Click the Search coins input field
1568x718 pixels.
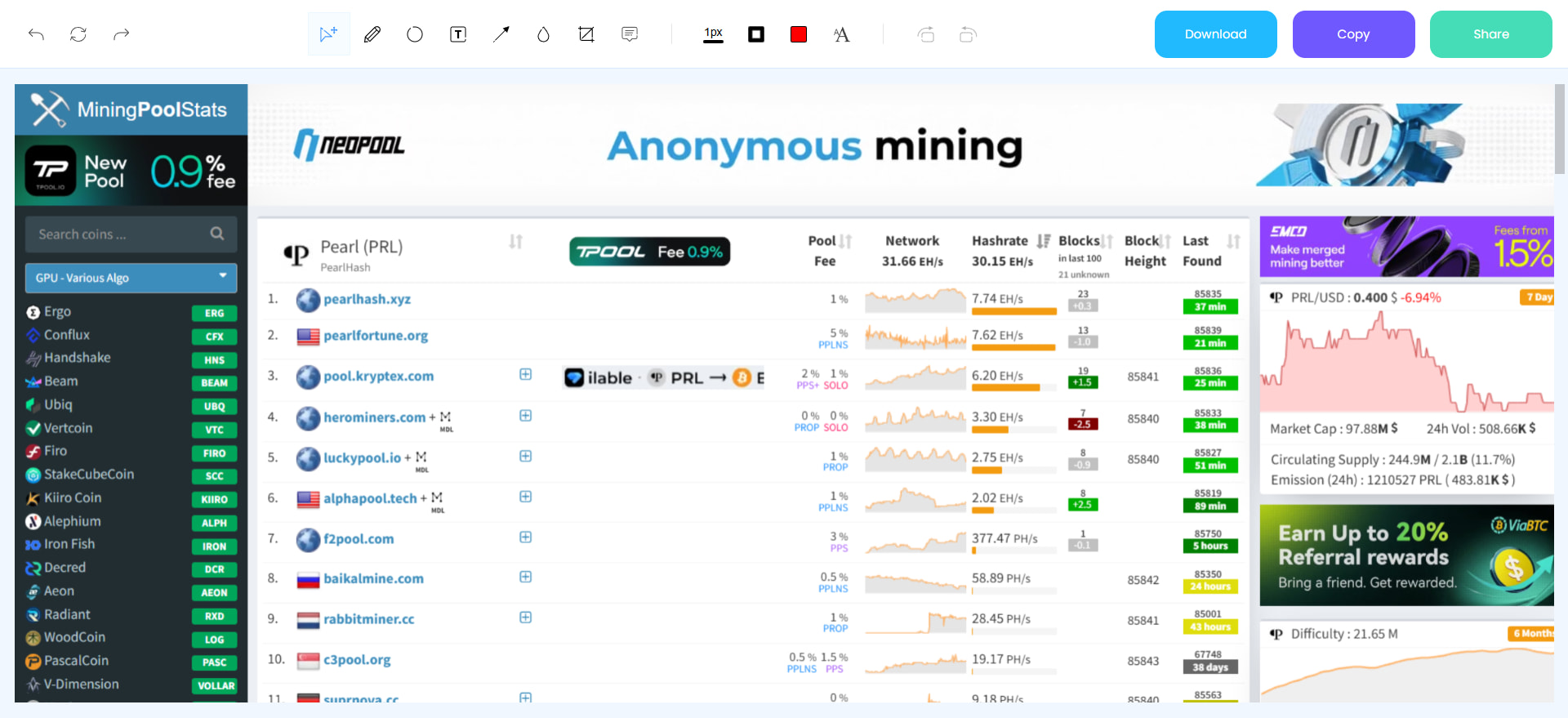[131, 234]
